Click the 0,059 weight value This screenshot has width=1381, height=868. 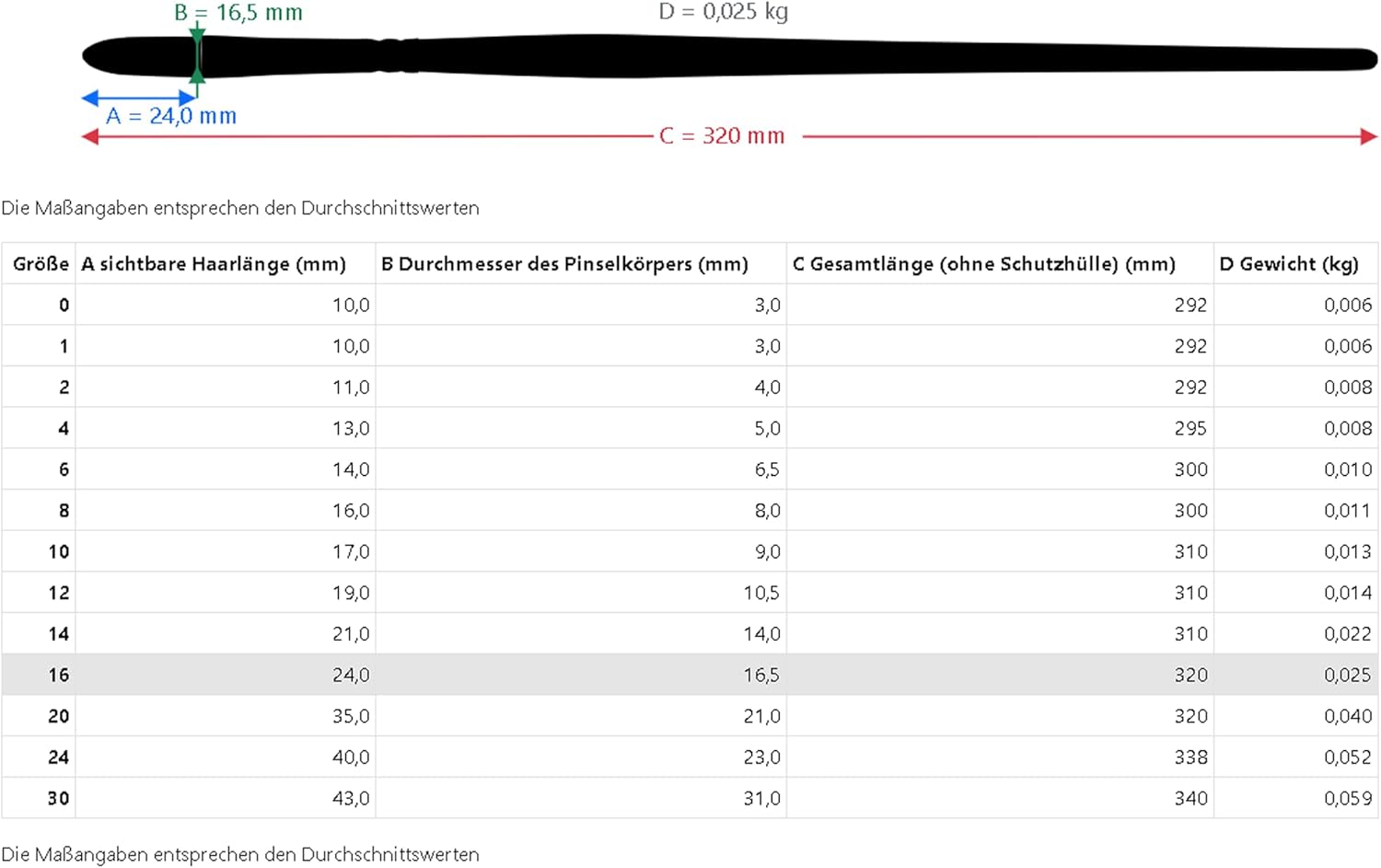pos(1348,798)
